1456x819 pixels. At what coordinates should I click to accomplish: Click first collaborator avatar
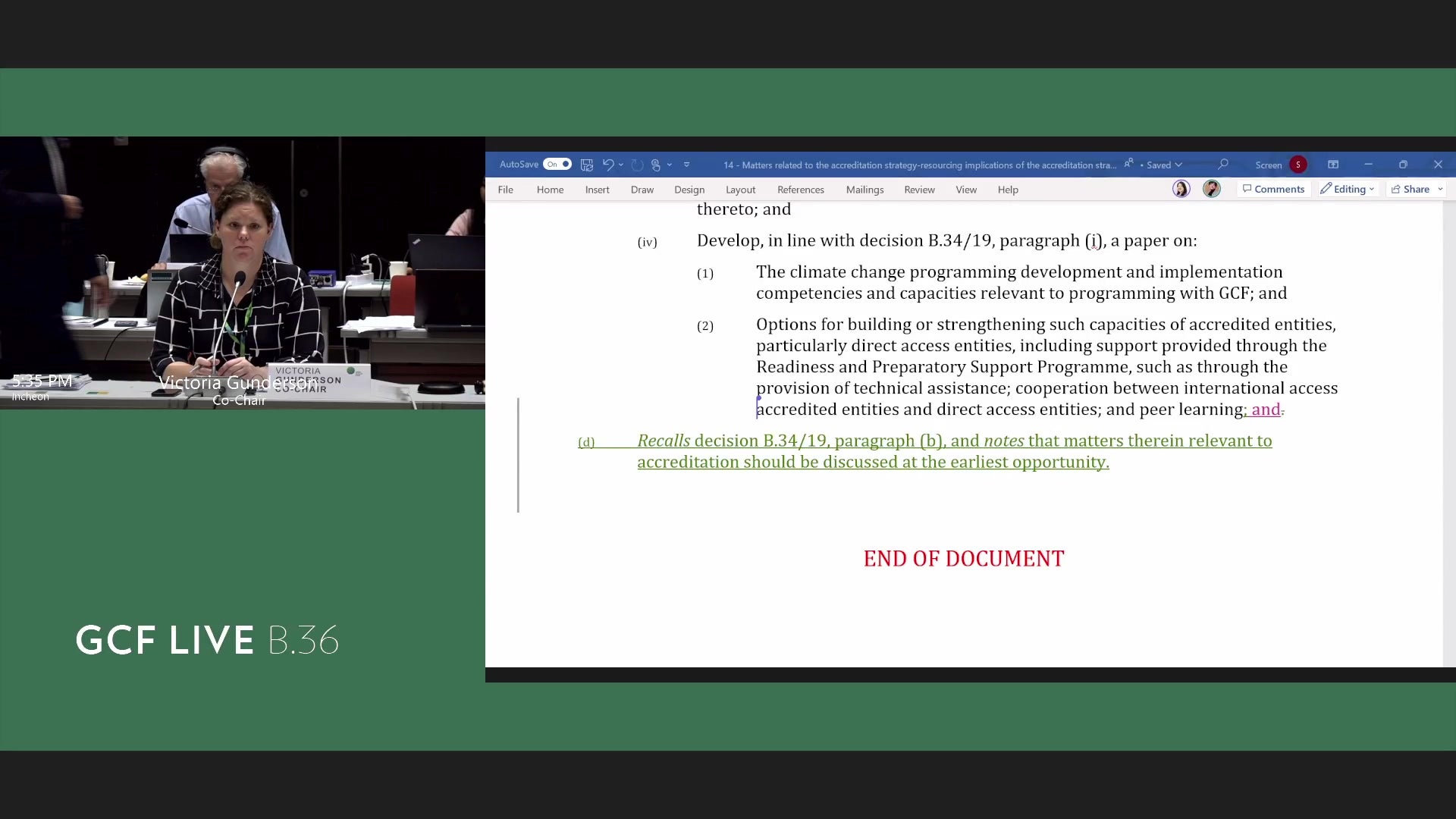pyautogui.click(x=1181, y=189)
